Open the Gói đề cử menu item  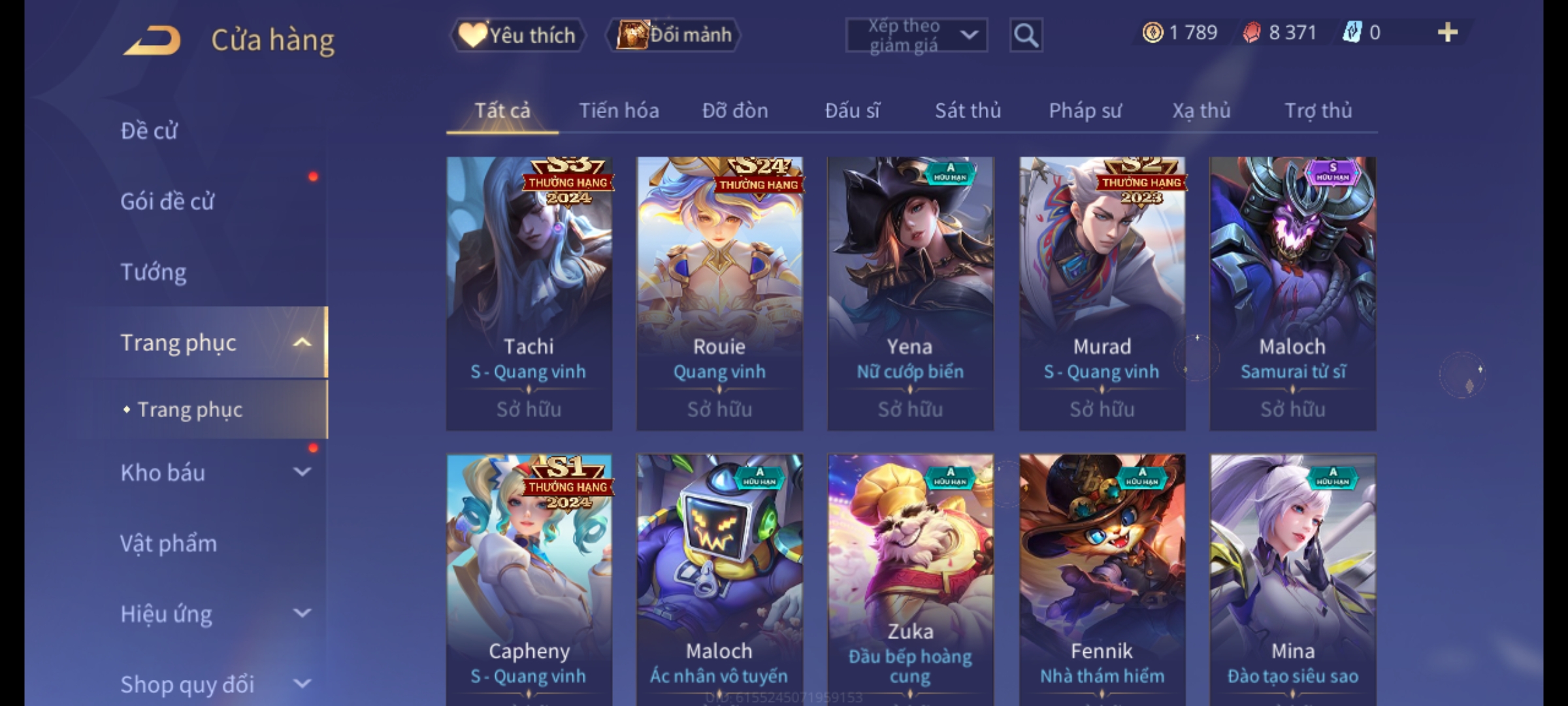167,201
